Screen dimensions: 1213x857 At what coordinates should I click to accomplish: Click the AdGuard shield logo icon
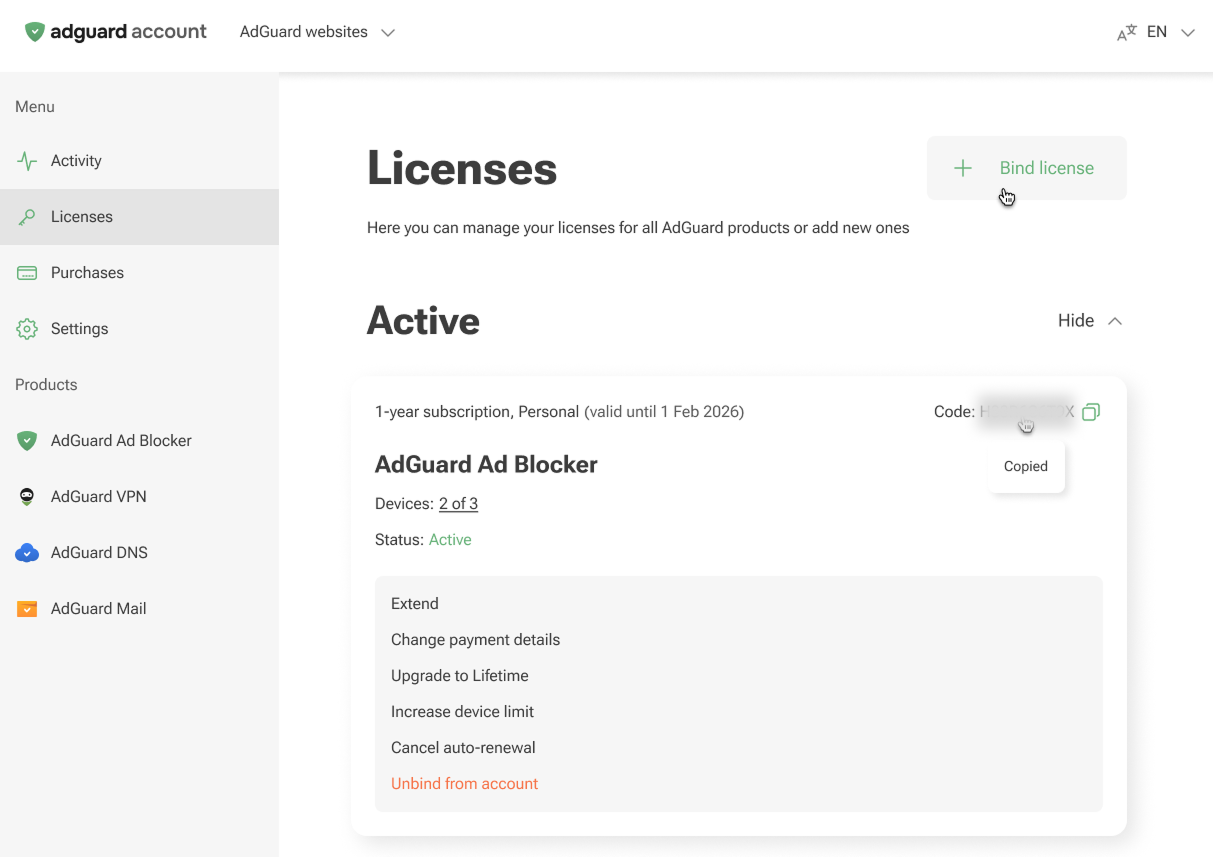(x=35, y=32)
